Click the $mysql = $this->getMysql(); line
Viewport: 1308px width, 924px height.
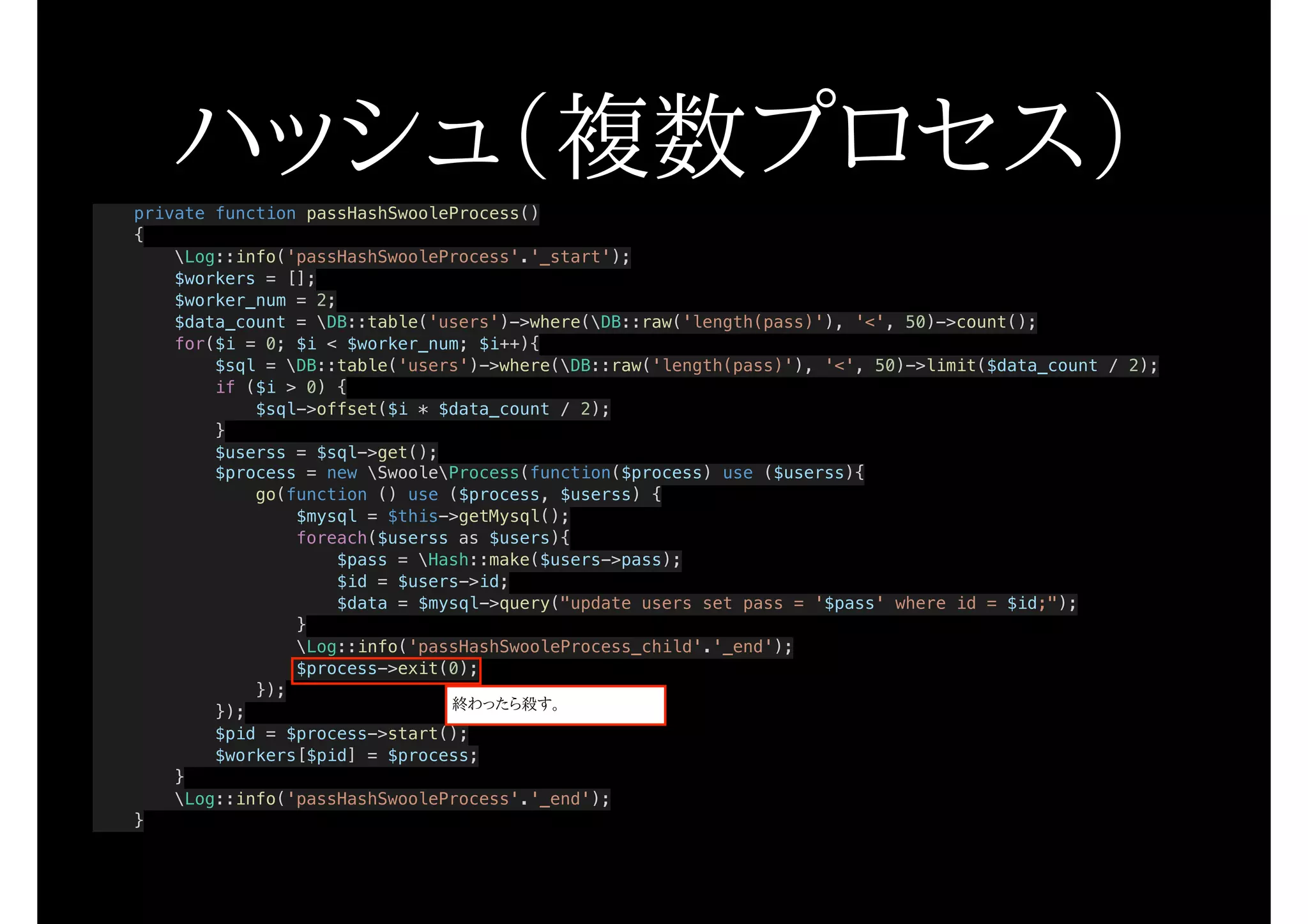pyautogui.click(x=432, y=517)
